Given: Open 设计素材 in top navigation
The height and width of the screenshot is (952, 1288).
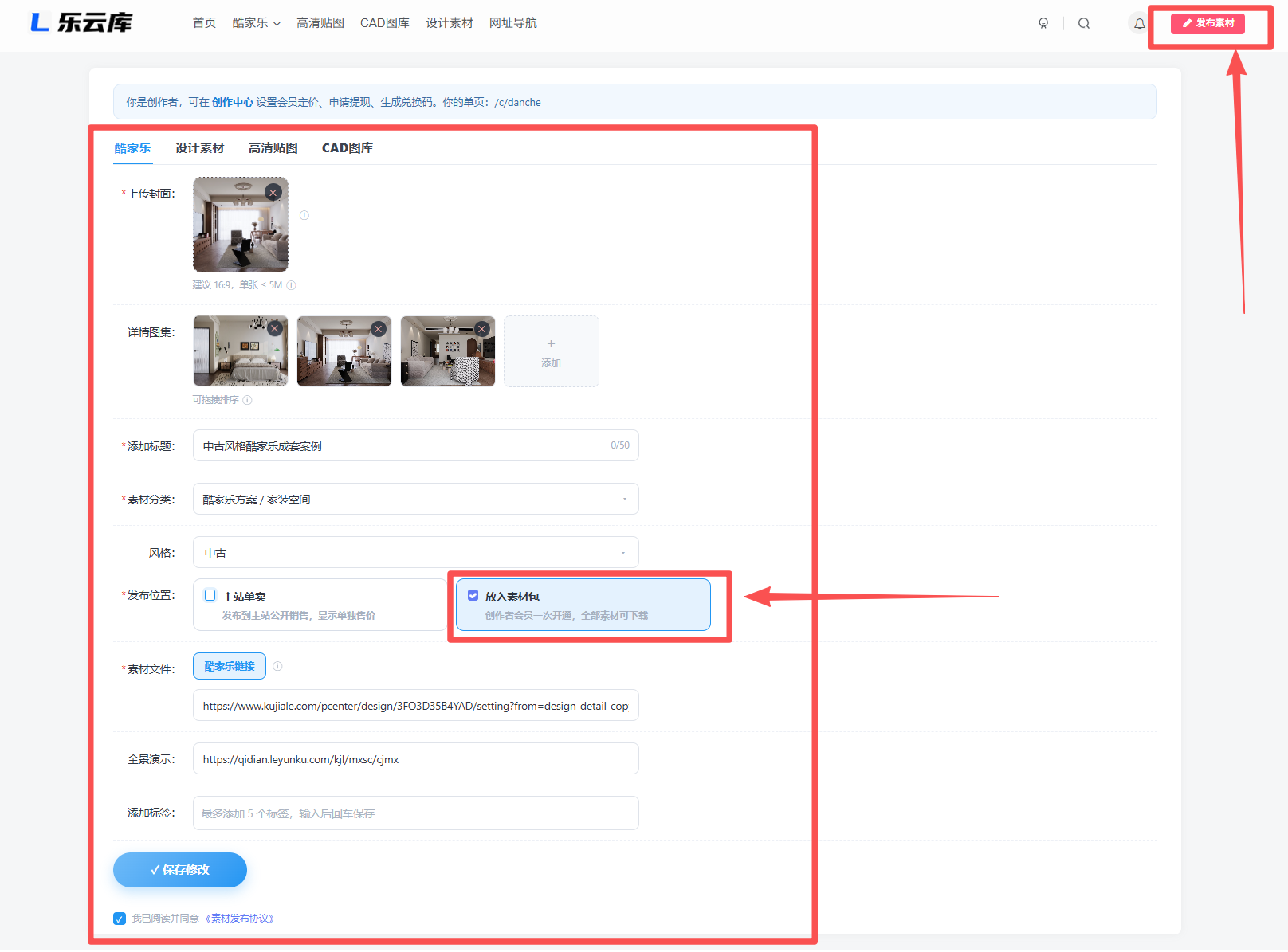Looking at the screenshot, I should coord(450,23).
